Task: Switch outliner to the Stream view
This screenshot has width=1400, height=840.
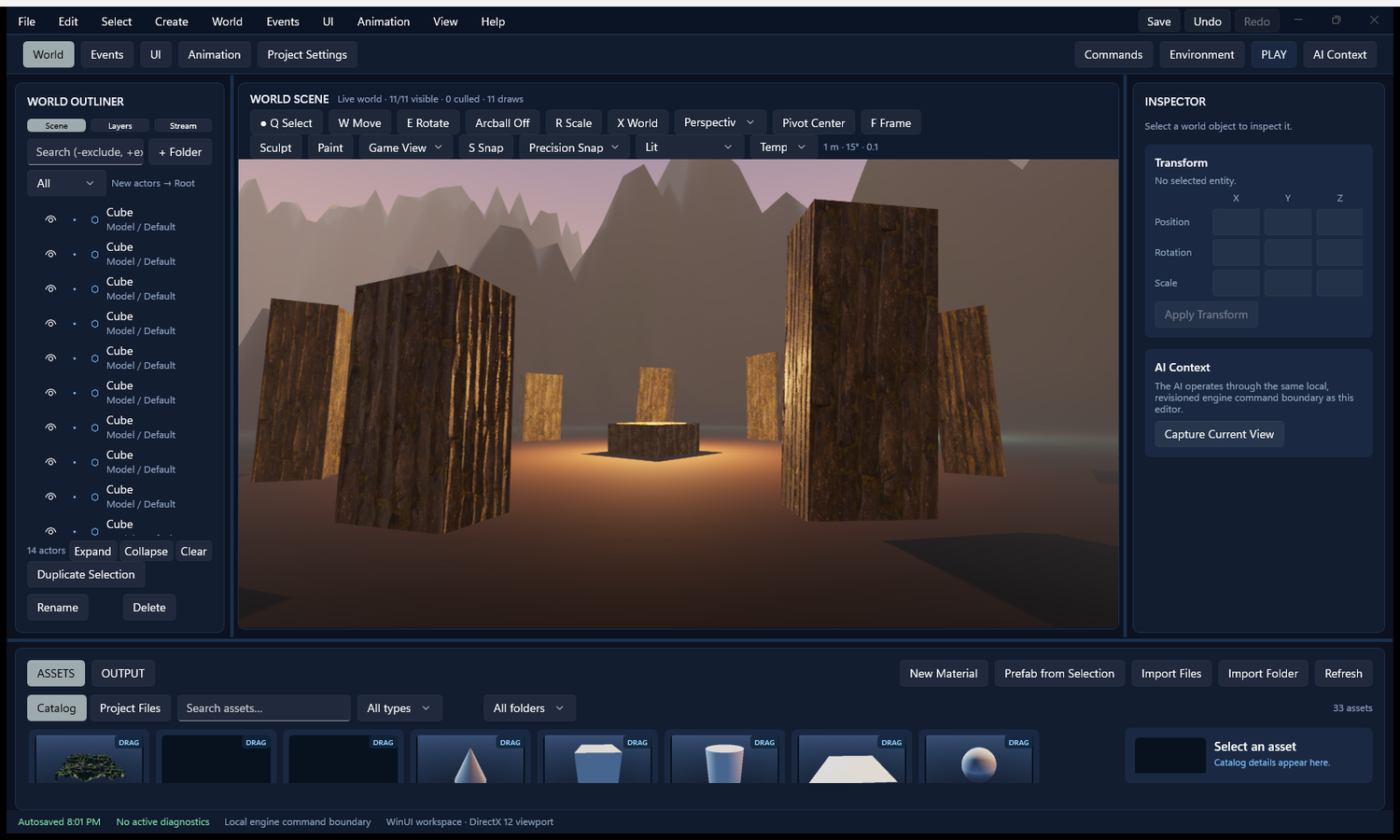Action: [183, 126]
